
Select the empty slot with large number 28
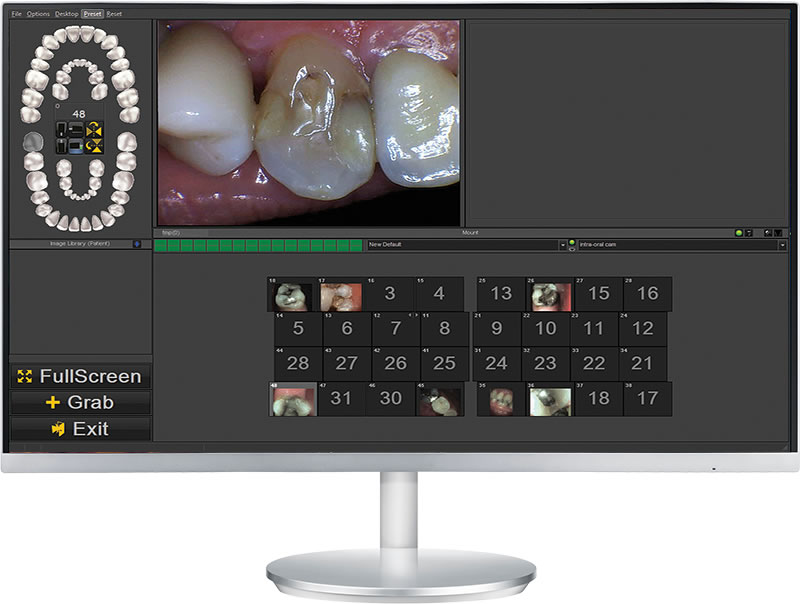(298, 364)
